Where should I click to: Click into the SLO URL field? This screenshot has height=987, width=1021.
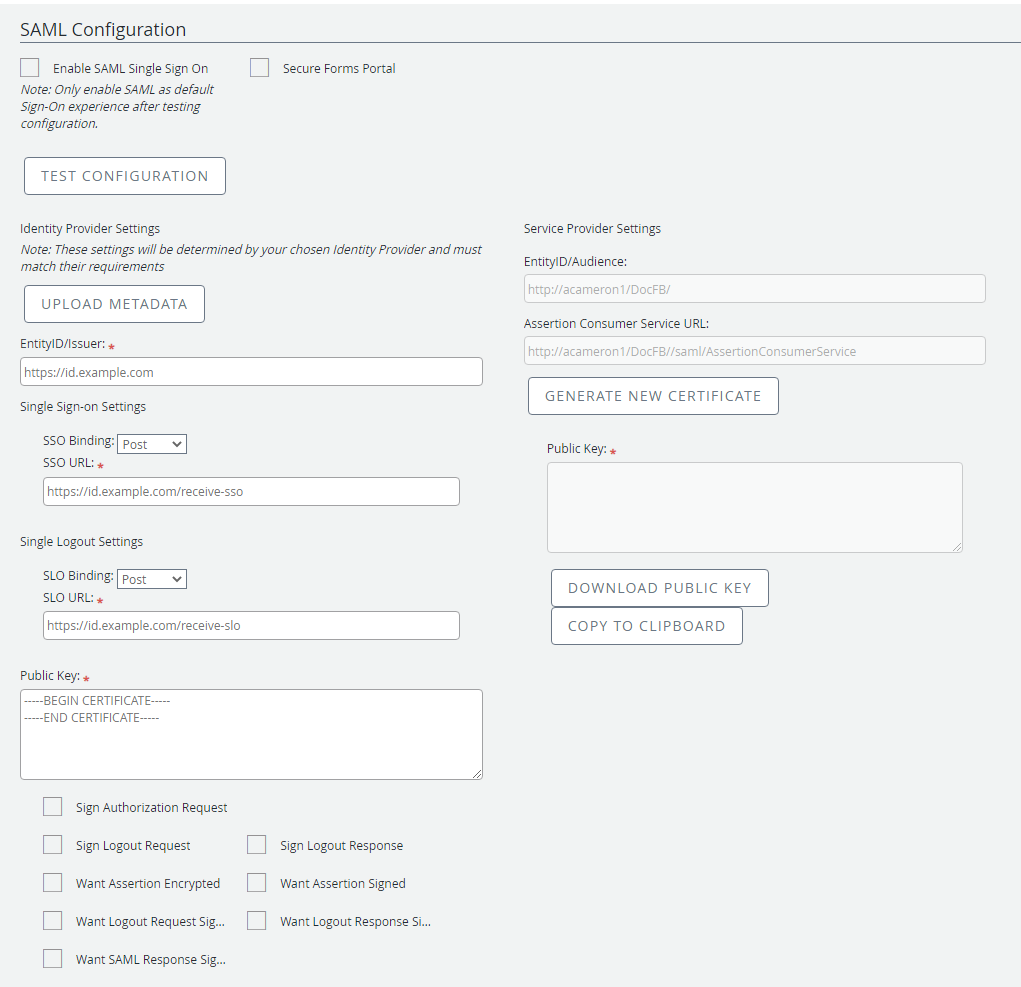251,626
